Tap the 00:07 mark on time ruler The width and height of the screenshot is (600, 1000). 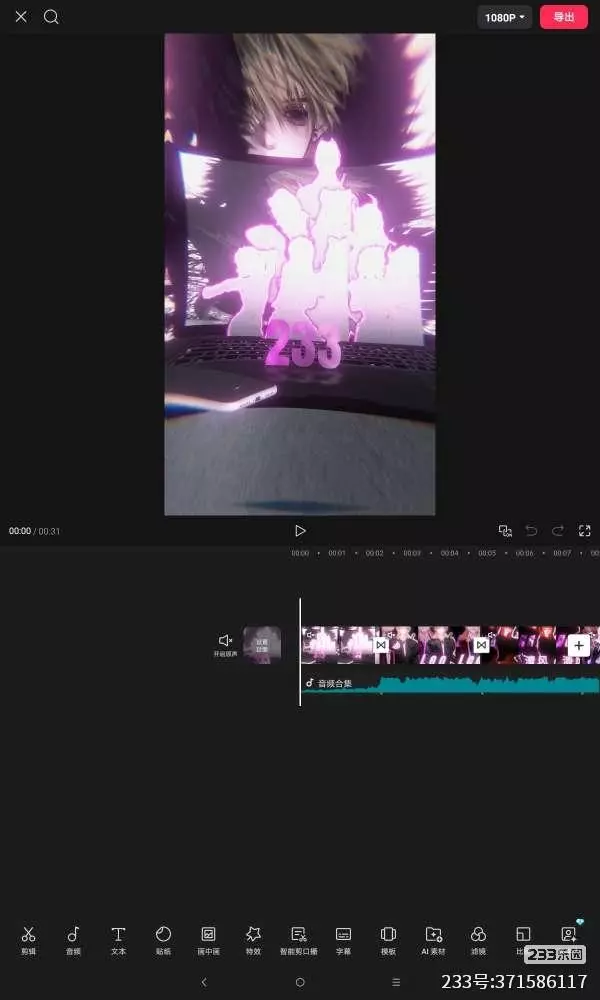[562, 554]
